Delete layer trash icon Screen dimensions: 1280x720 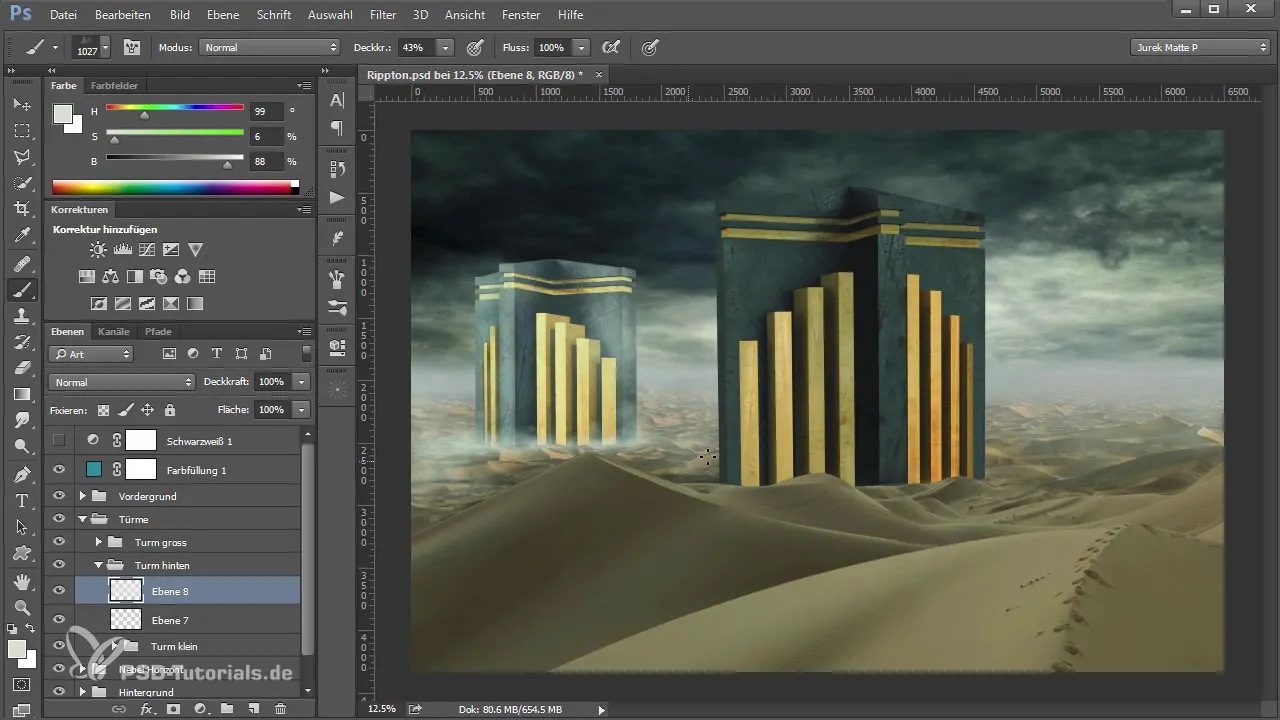click(x=280, y=708)
